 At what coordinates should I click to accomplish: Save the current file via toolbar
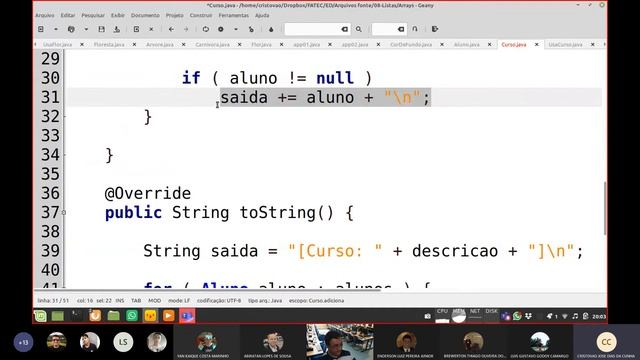[102, 29]
